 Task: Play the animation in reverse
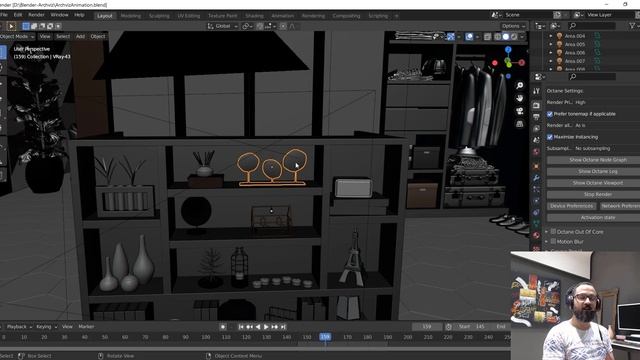click(258, 327)
